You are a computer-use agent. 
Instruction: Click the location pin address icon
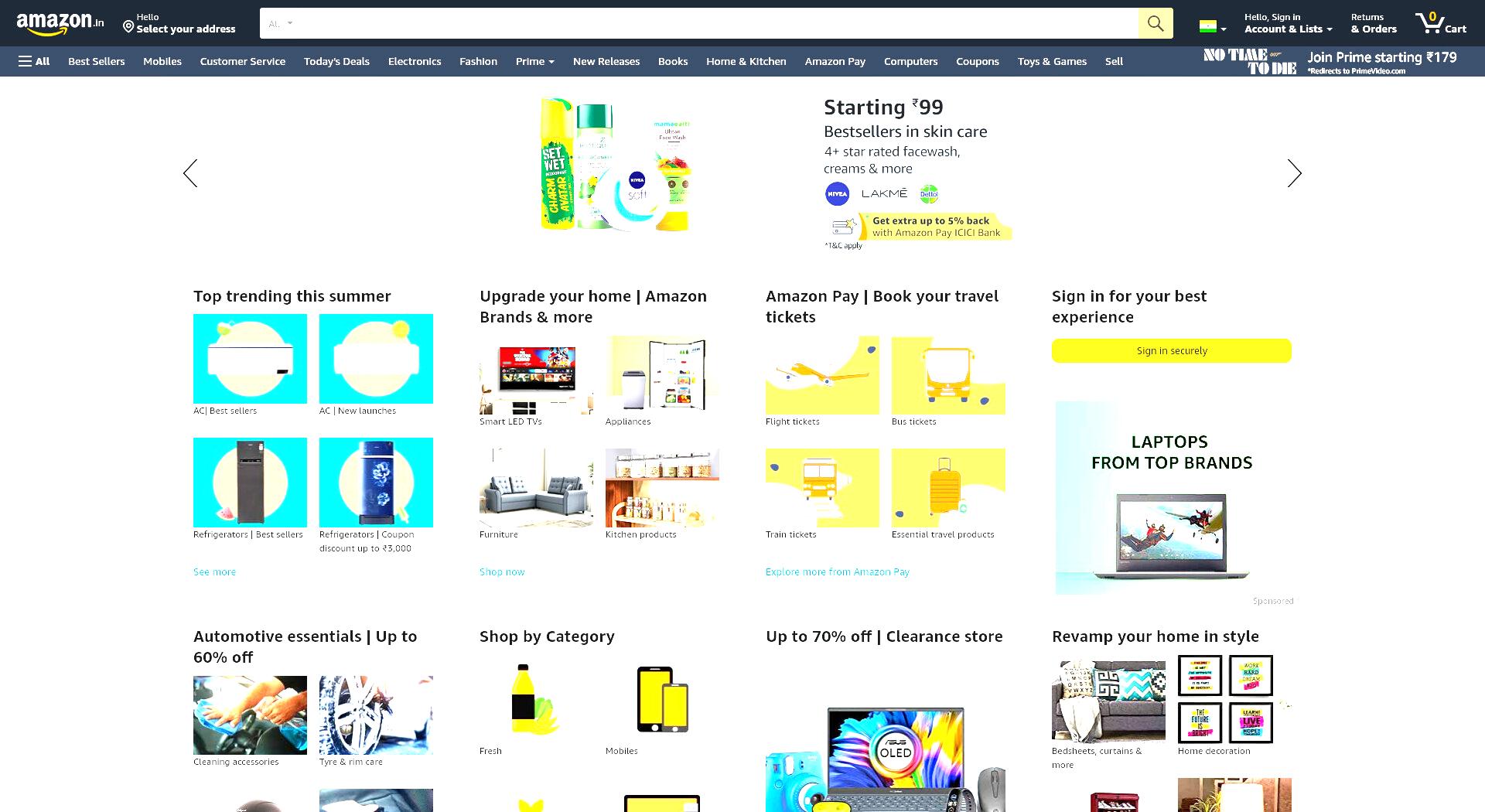[128, 27]
